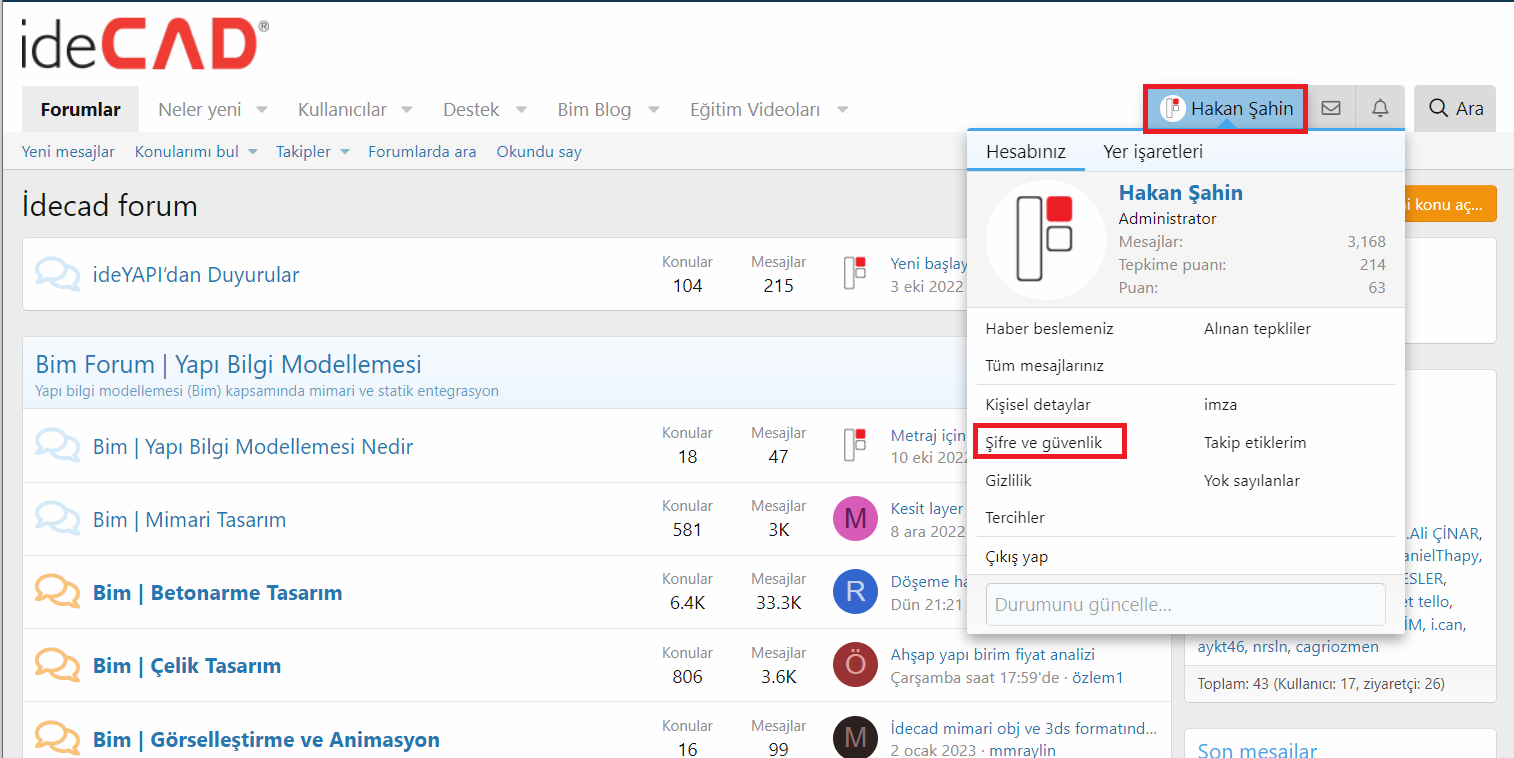The image size is (1514, 758).
Task: Click the Hakan Şahin account button
Action: 1226,109
